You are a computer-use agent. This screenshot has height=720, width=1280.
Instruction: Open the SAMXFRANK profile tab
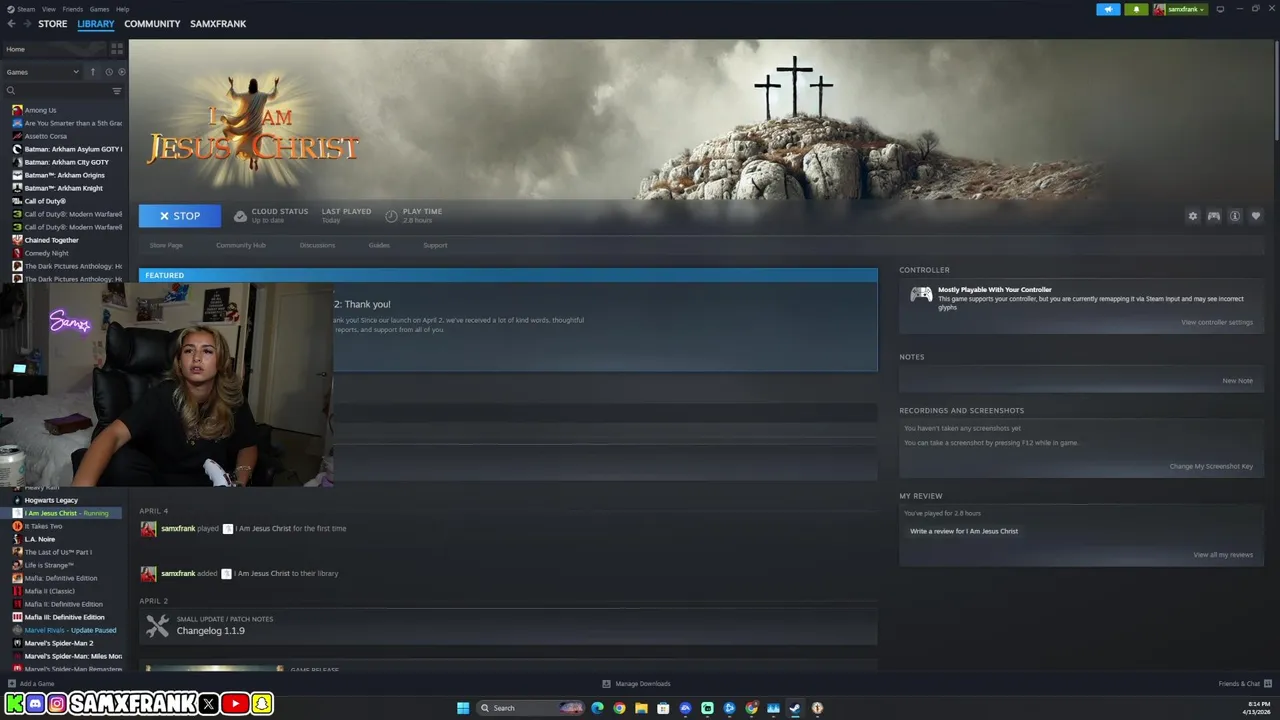click(x=218, y=24)
